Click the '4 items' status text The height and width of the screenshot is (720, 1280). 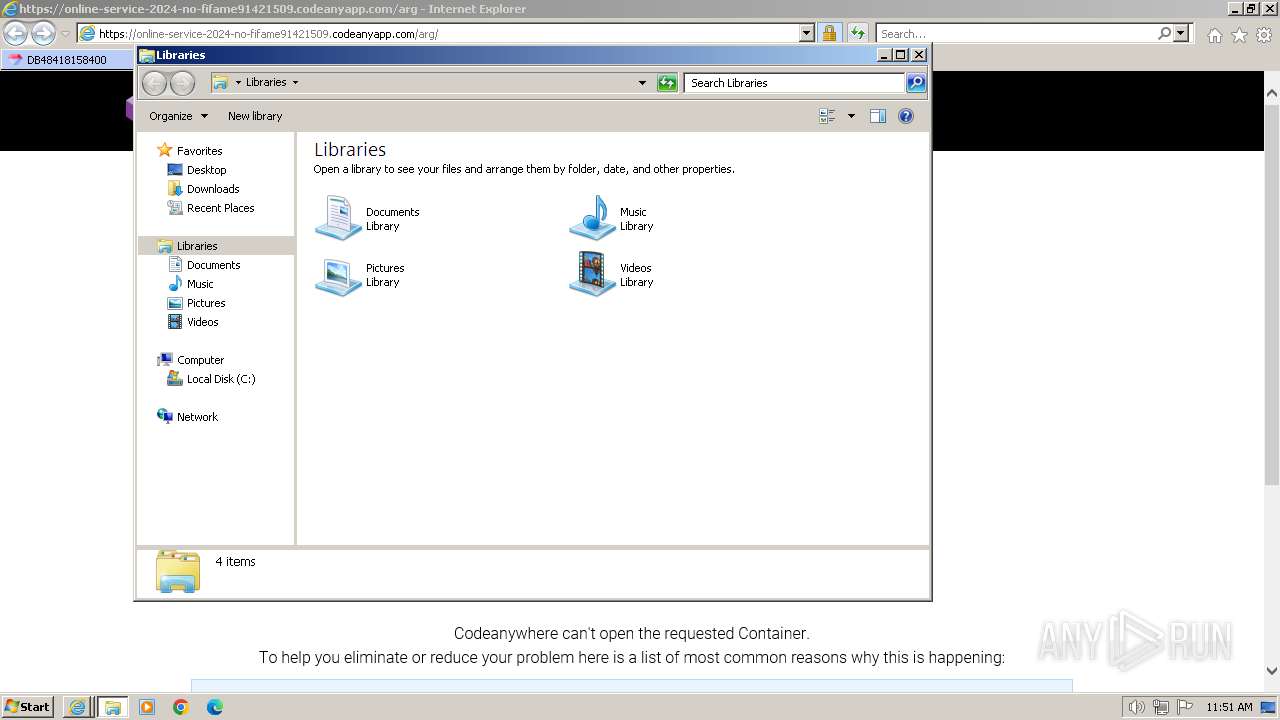pyautogui.click(x=235, y=562)
